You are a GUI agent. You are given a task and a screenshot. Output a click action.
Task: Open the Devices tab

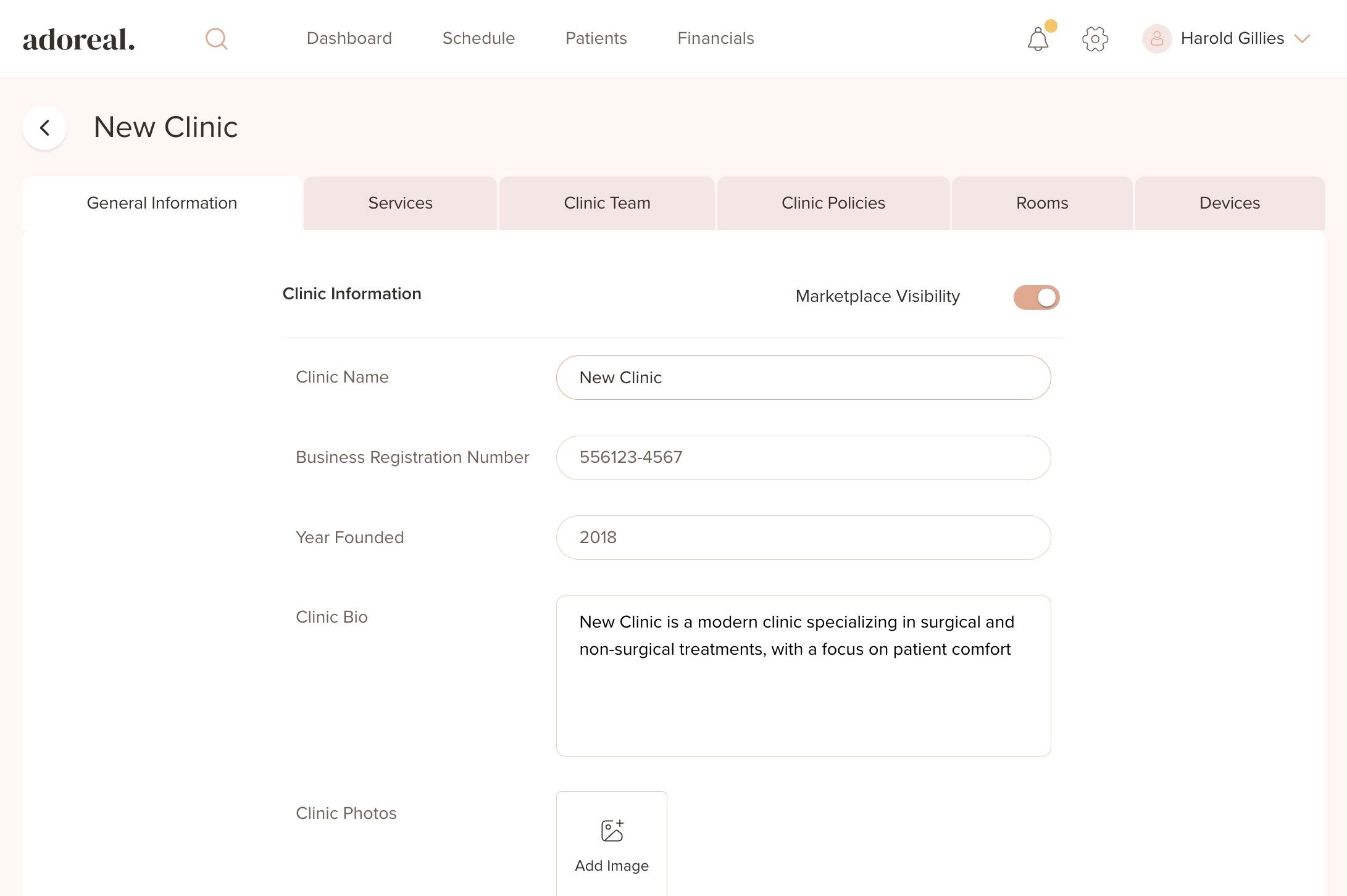click(1229, 203)
